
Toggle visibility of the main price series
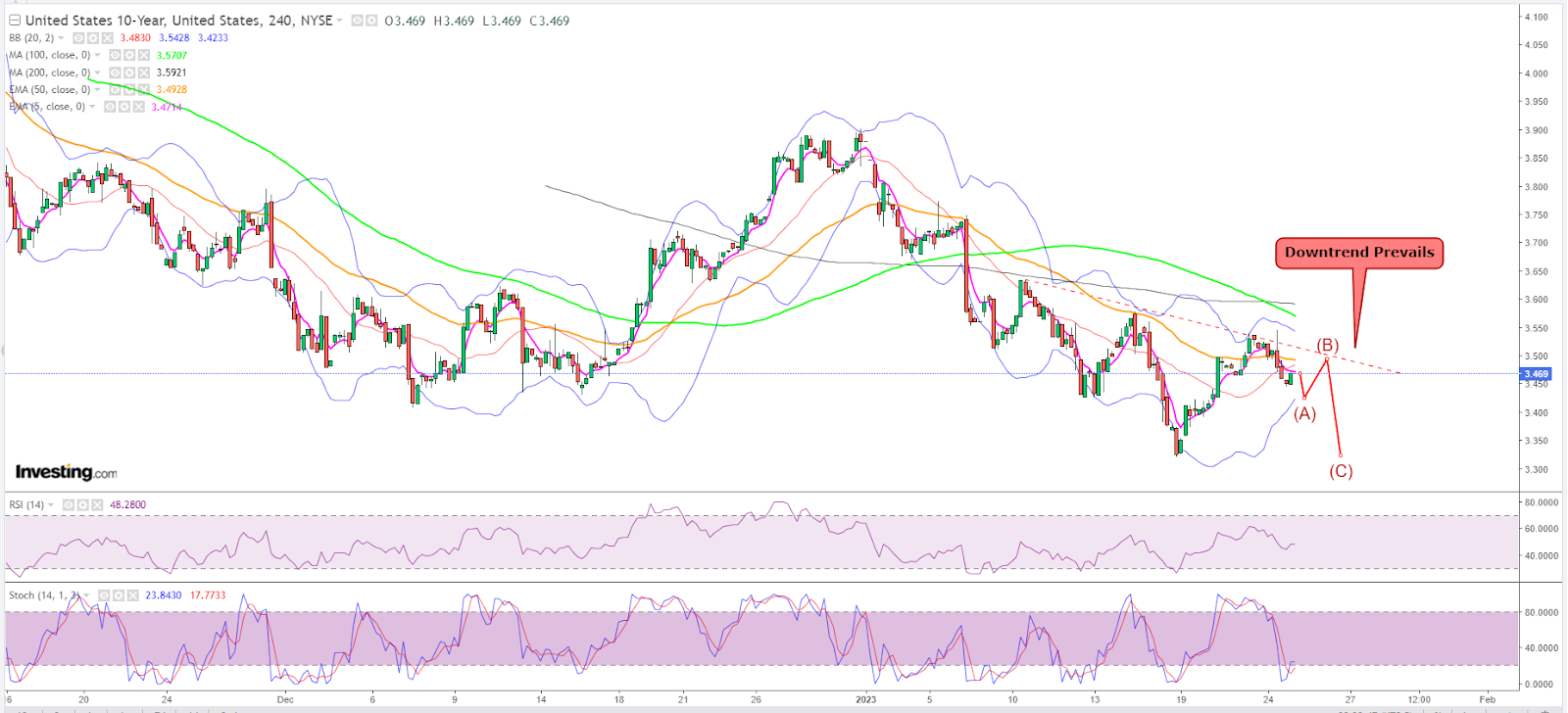[358, 21]
